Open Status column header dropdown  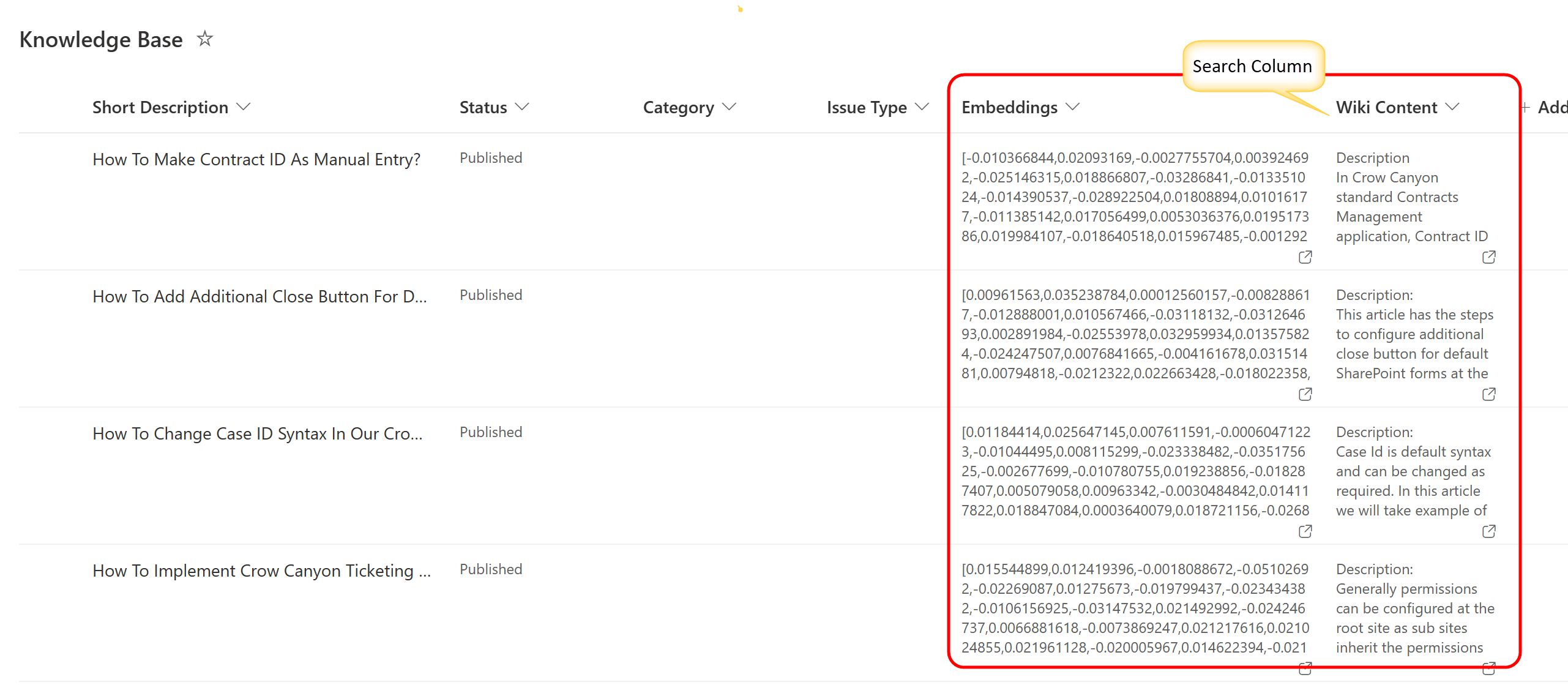521,107
